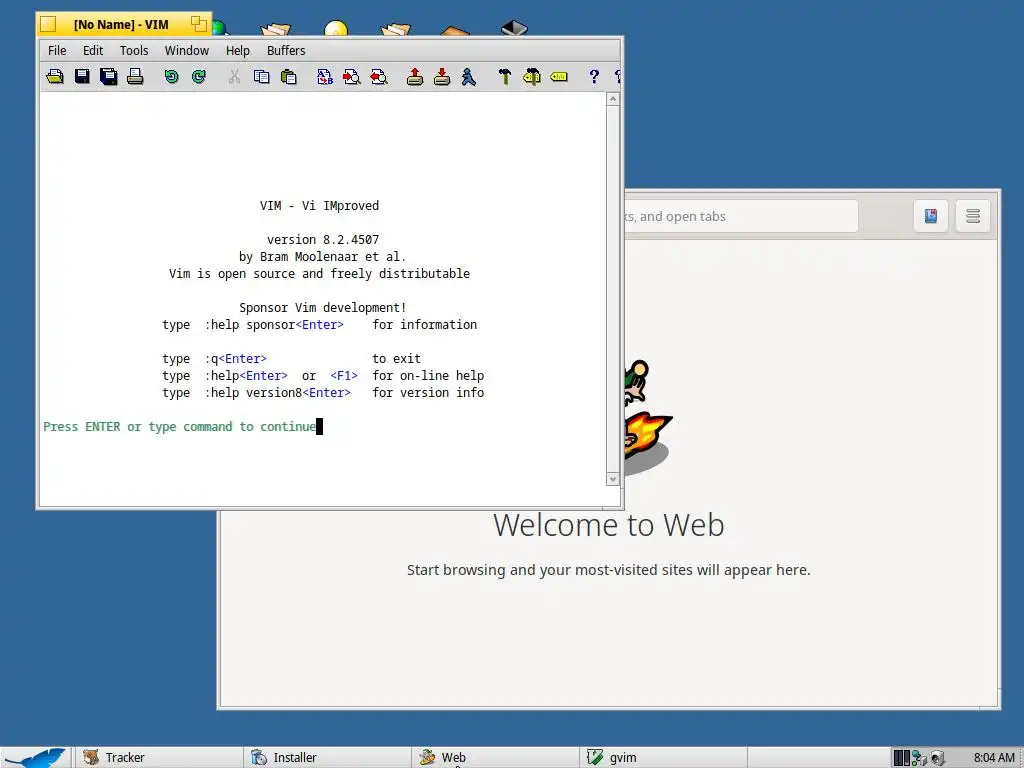
Task: Open the Help menu in gvim
Action: (238, 50)
